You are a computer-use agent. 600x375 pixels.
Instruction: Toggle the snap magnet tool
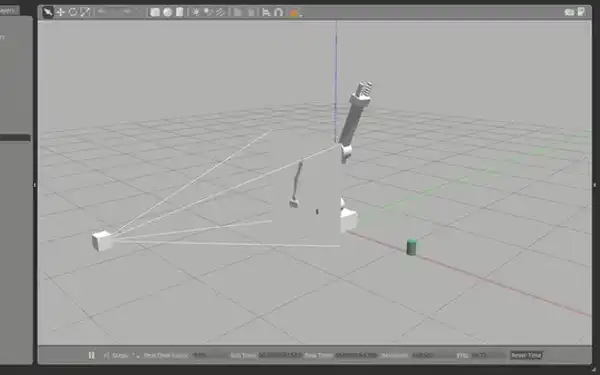[278, 12]
